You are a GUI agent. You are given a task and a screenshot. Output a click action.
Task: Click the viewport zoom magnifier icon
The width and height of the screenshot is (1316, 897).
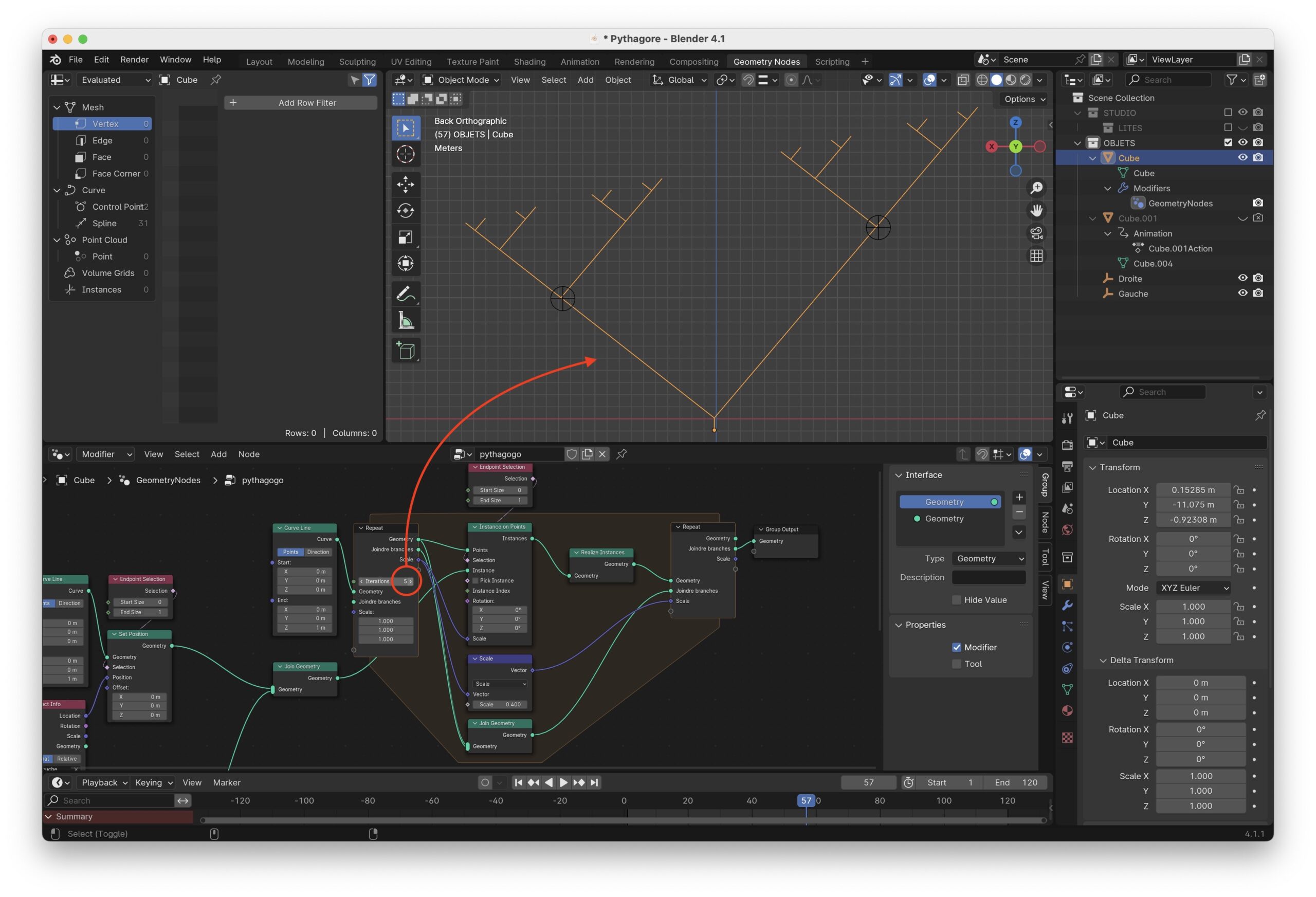tap(1036, 188)
